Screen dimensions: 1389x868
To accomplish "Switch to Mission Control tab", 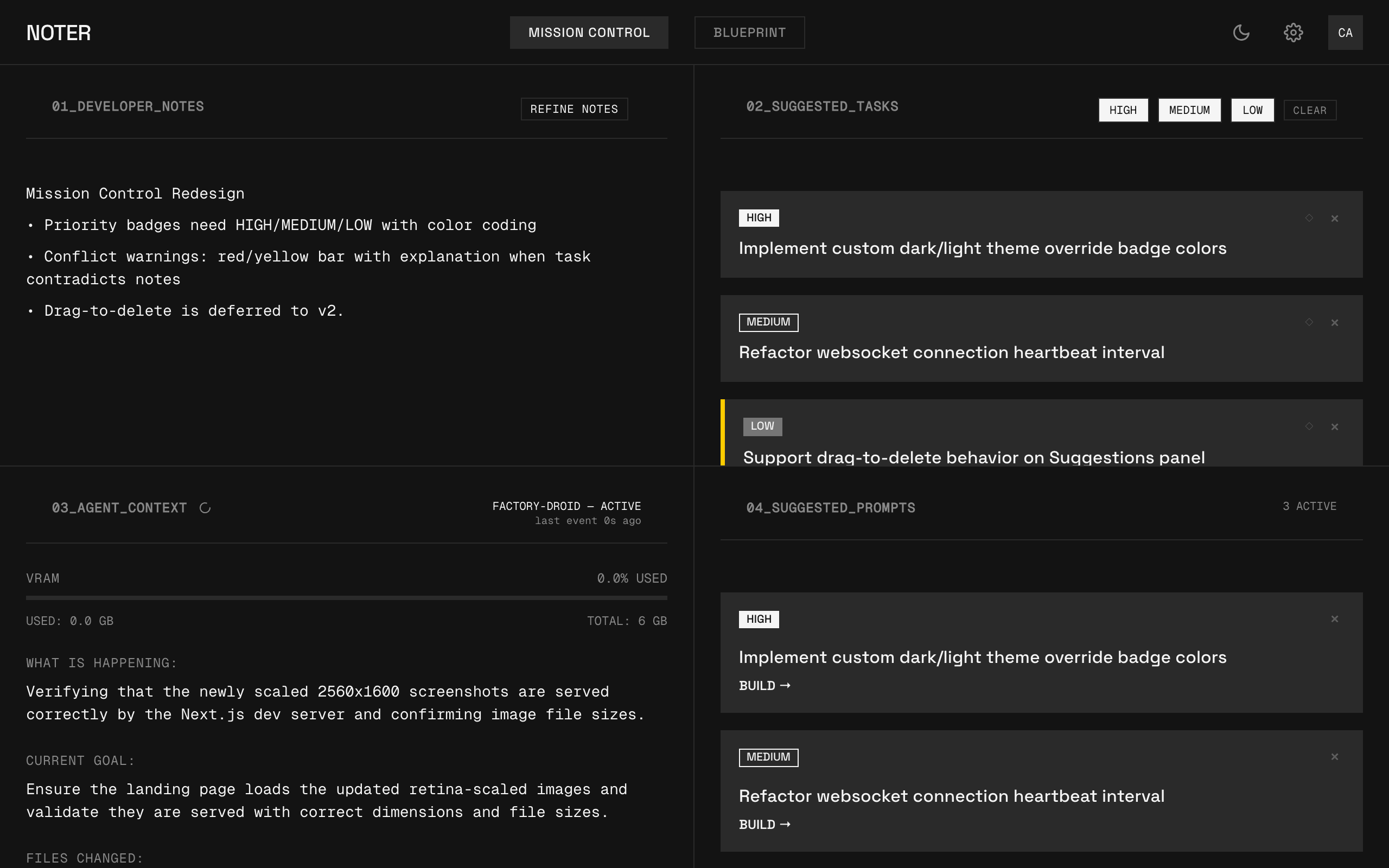I will point(589,33).
